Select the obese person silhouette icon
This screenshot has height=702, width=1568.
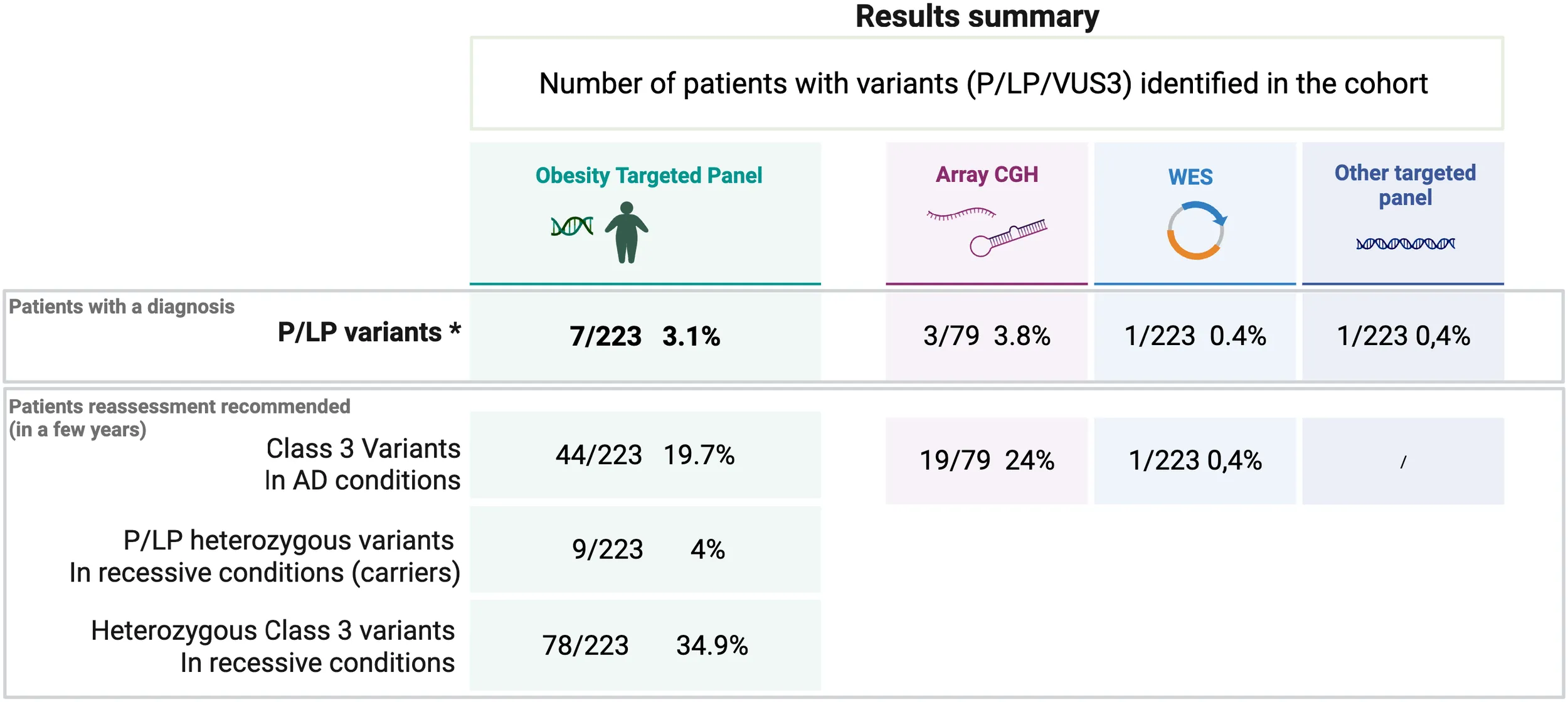[x=627, y=232]
